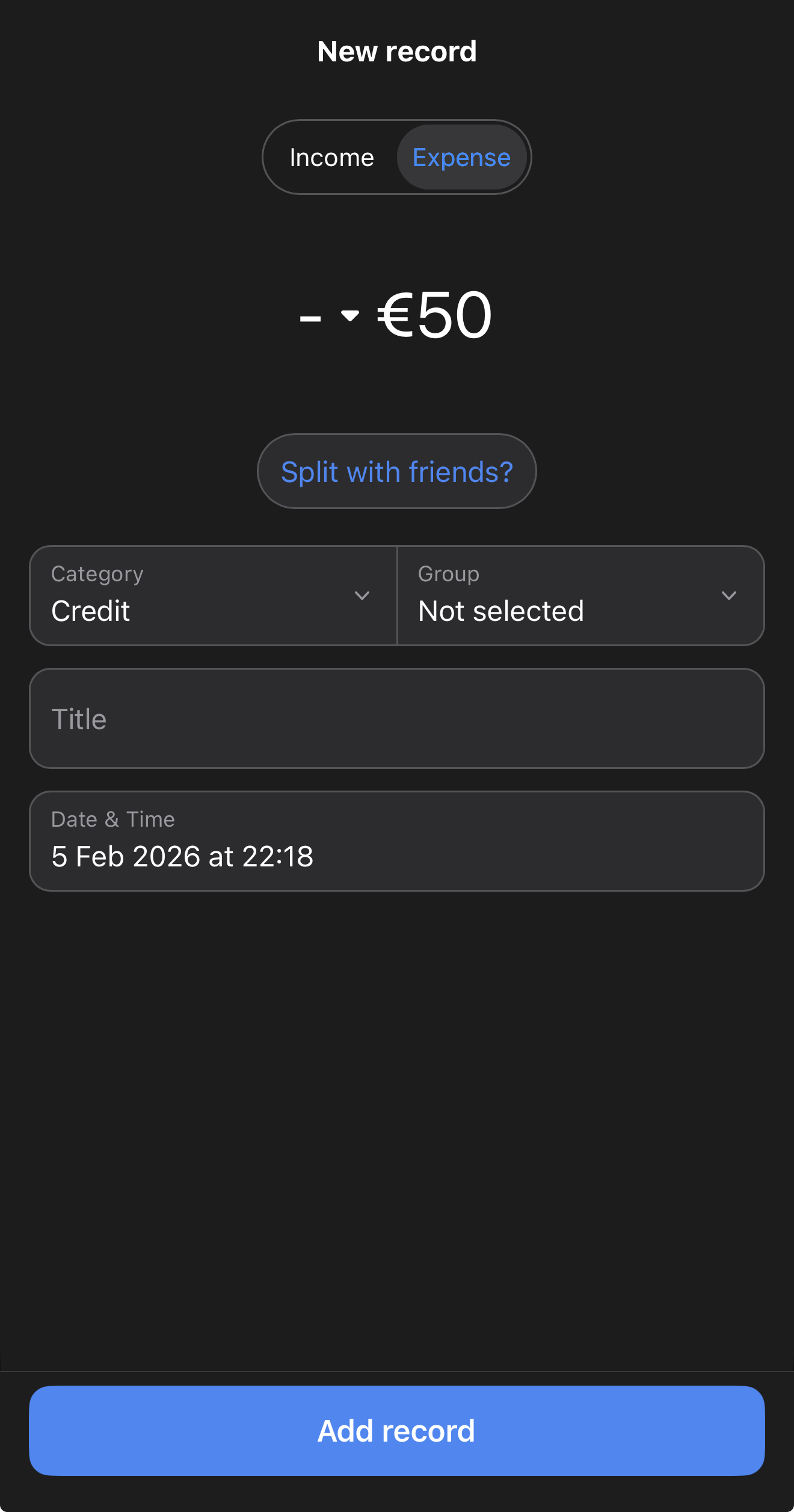The image size is (794, 1512).
Task: Tap the New record title
Action: (x=396, y=51)
